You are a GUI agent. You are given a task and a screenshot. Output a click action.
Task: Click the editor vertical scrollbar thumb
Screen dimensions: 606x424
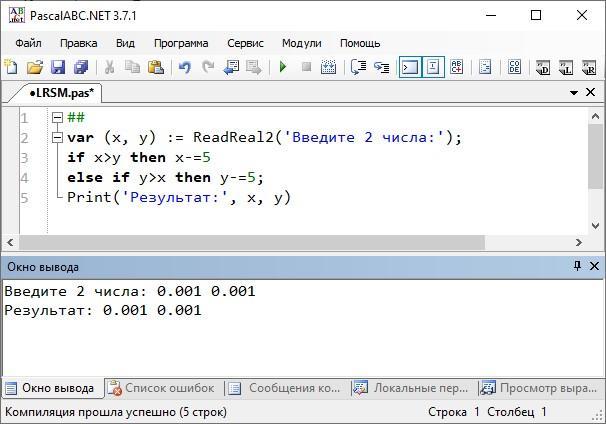pyautogui.click(x=596, y=157)
